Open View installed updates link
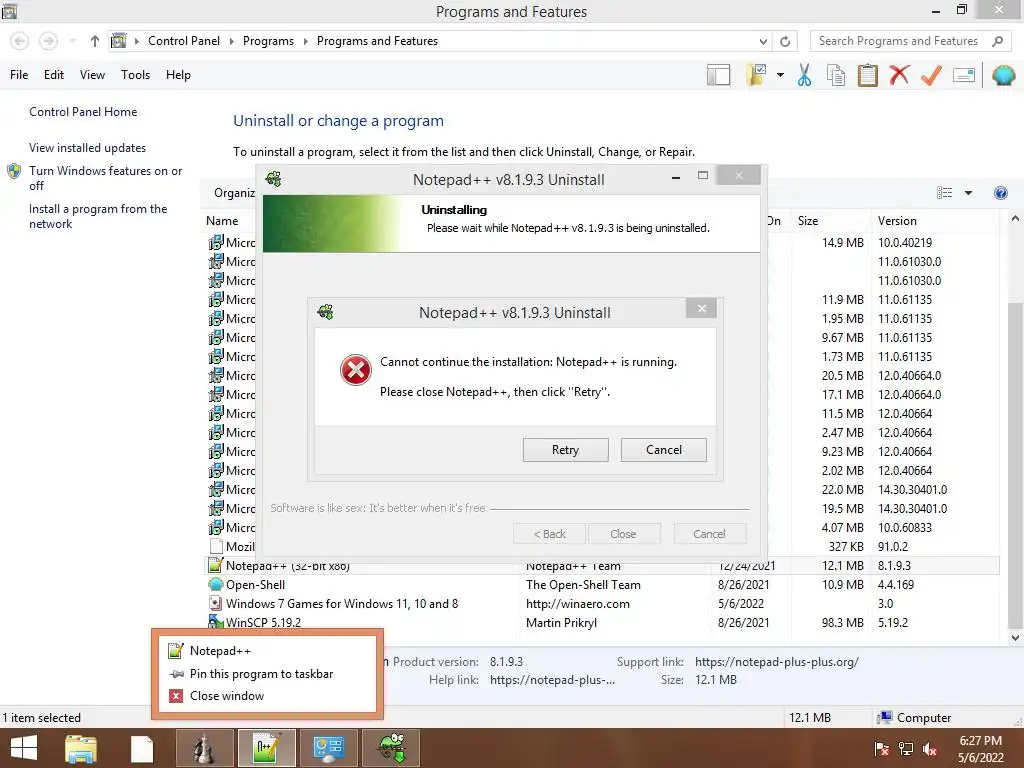 (88, 148)
